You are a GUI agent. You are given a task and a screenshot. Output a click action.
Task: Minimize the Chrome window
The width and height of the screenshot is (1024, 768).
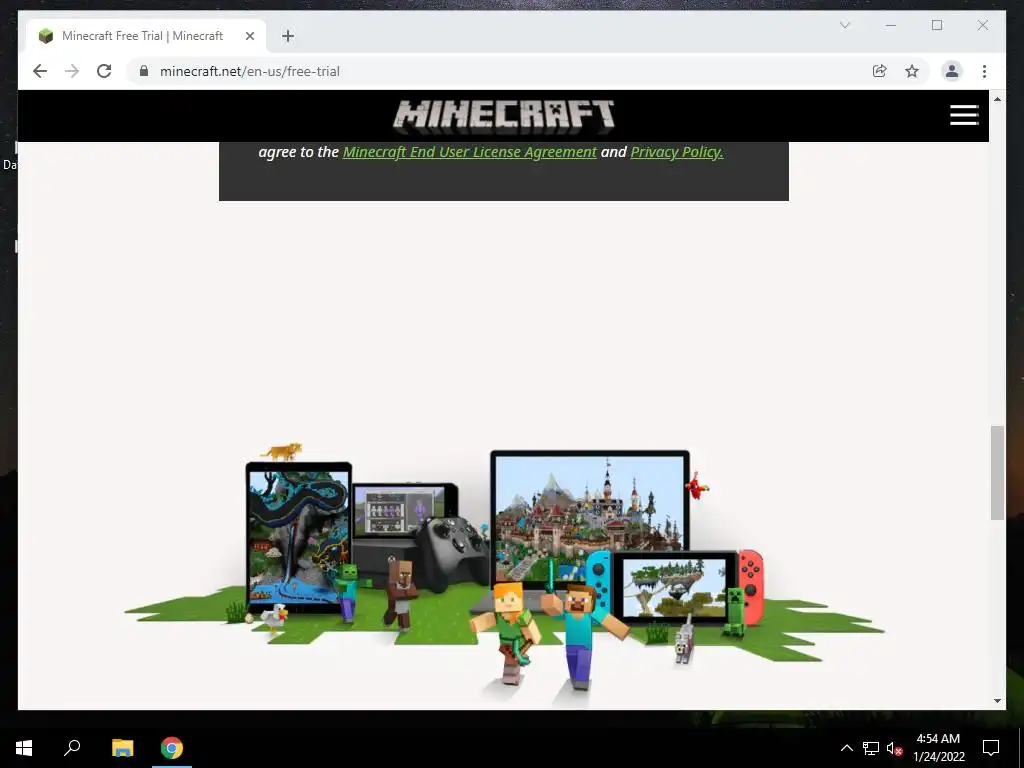[x=891, y=25]
